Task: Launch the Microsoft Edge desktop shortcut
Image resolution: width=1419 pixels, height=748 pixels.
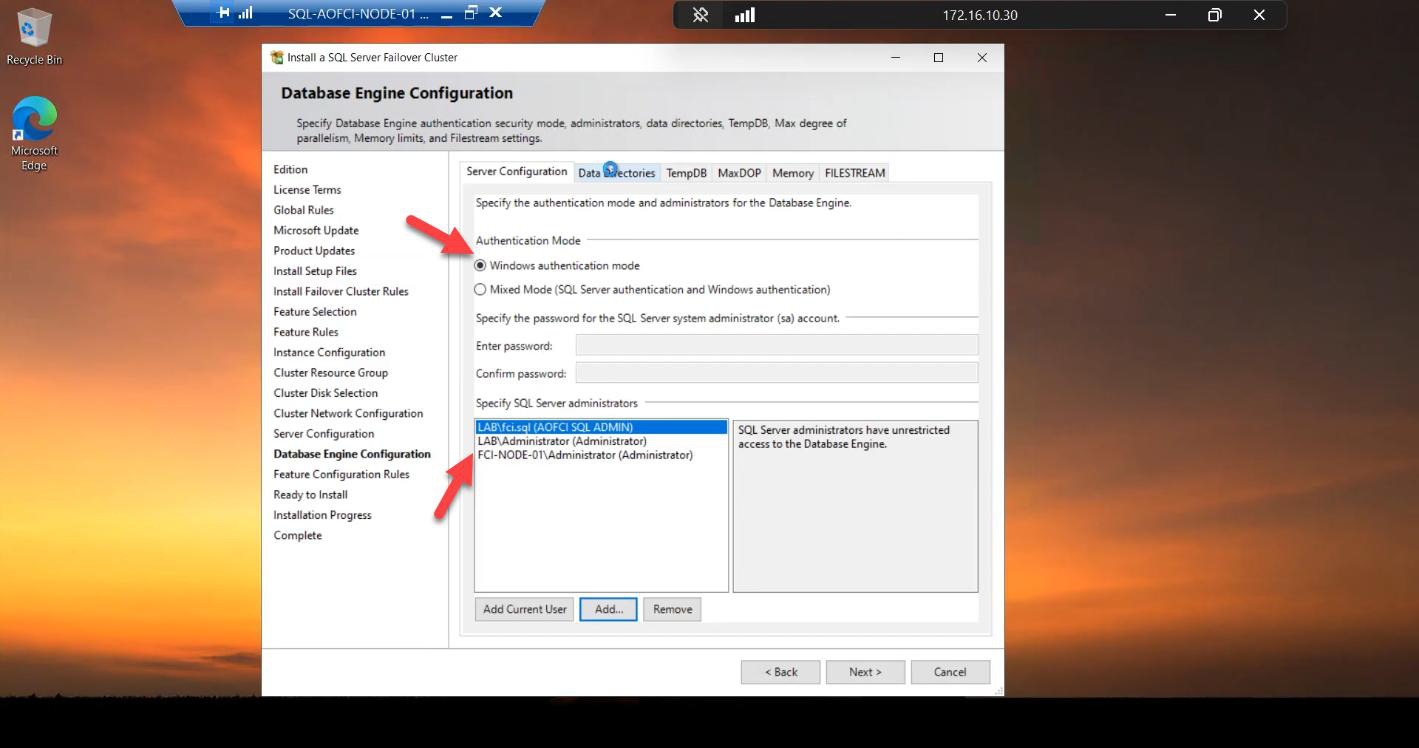Action: [34, 134]
